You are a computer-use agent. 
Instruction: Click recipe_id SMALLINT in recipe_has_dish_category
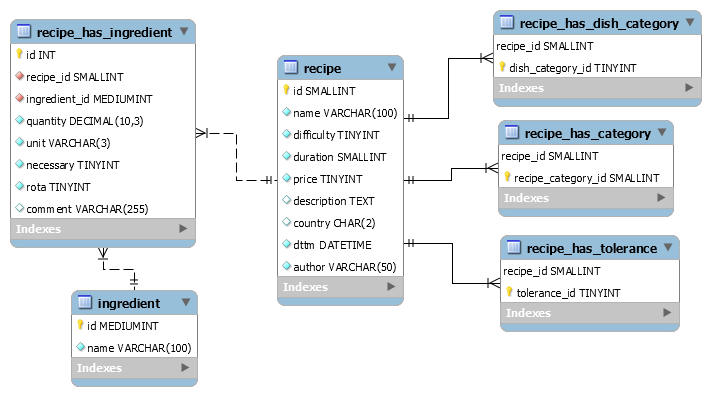(545, 46)
